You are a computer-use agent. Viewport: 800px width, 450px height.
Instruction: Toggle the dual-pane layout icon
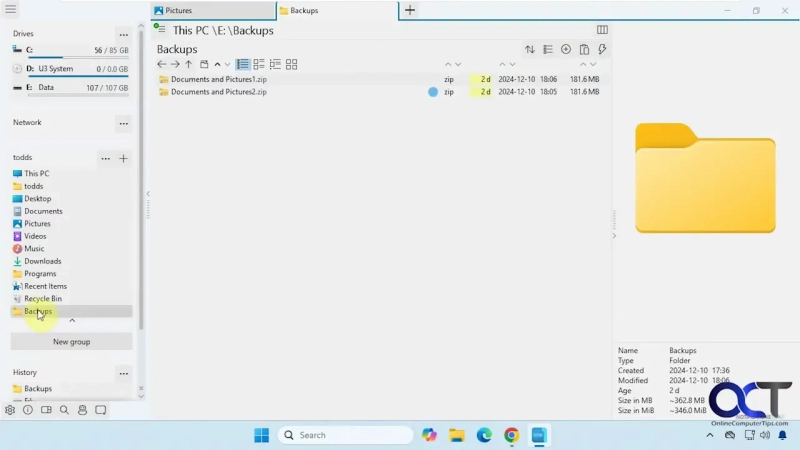602,30
